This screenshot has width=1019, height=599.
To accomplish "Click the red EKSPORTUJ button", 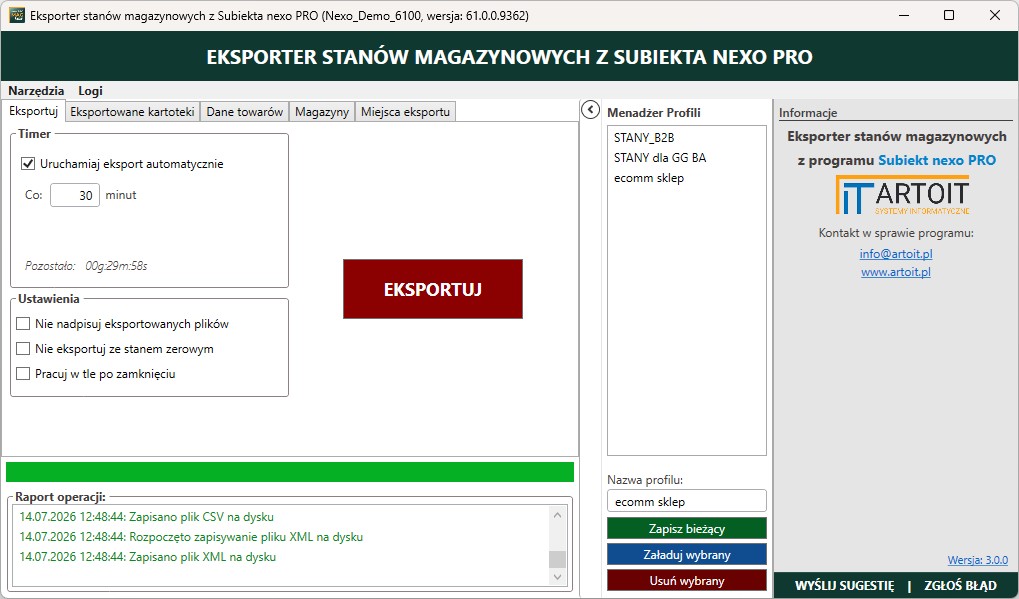I will pos(433,289).
